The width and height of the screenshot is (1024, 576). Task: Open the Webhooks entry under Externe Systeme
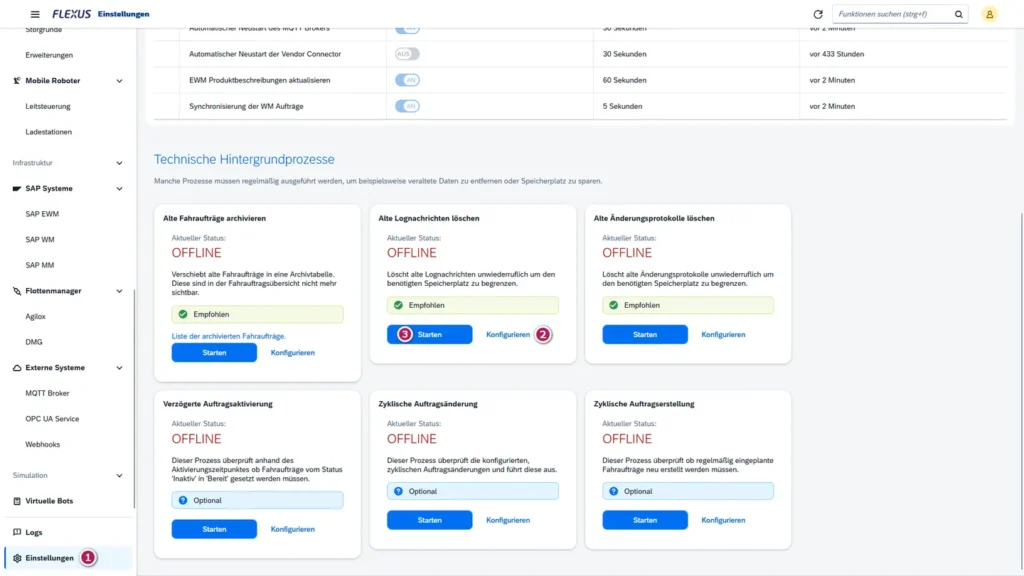44,443
